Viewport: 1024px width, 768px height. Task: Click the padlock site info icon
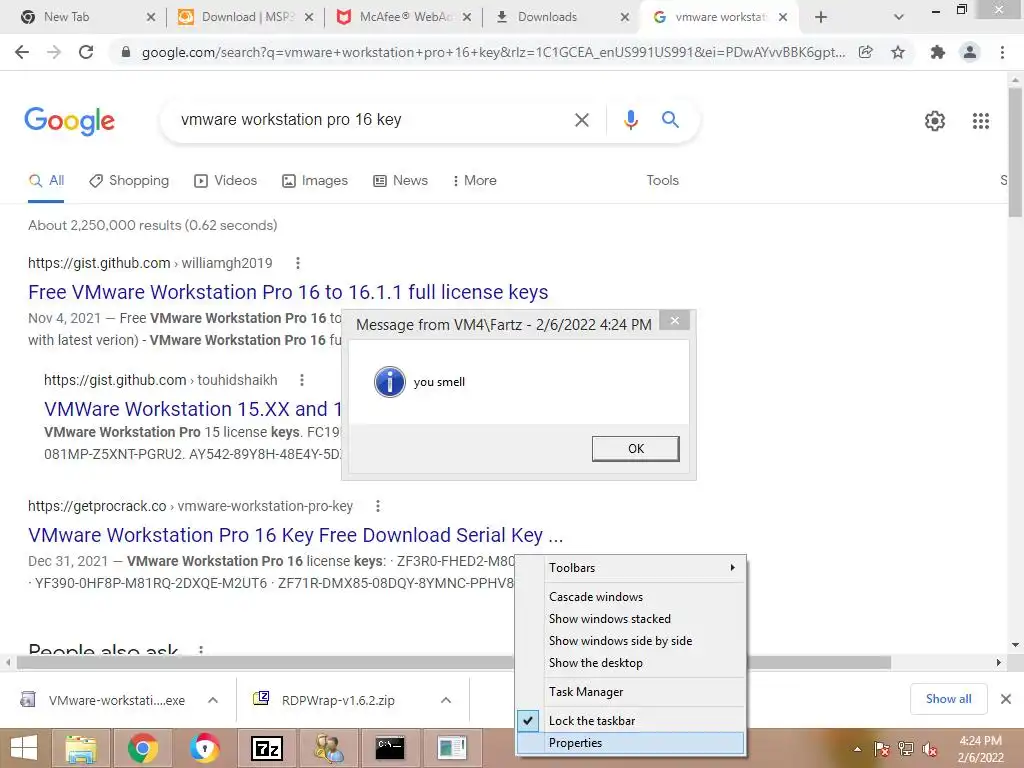(126, 52)
